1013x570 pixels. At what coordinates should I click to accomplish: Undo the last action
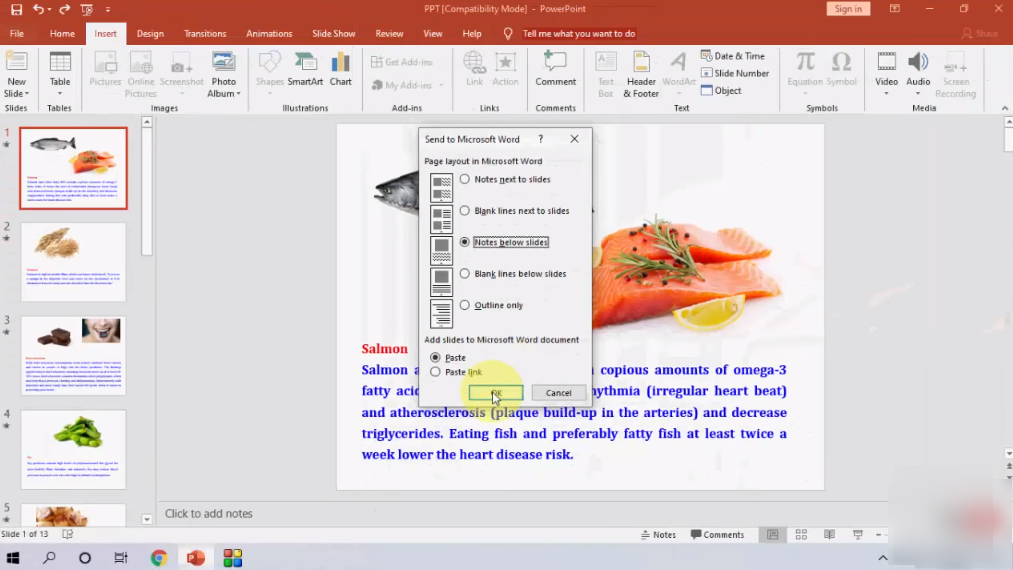[38, 9]
